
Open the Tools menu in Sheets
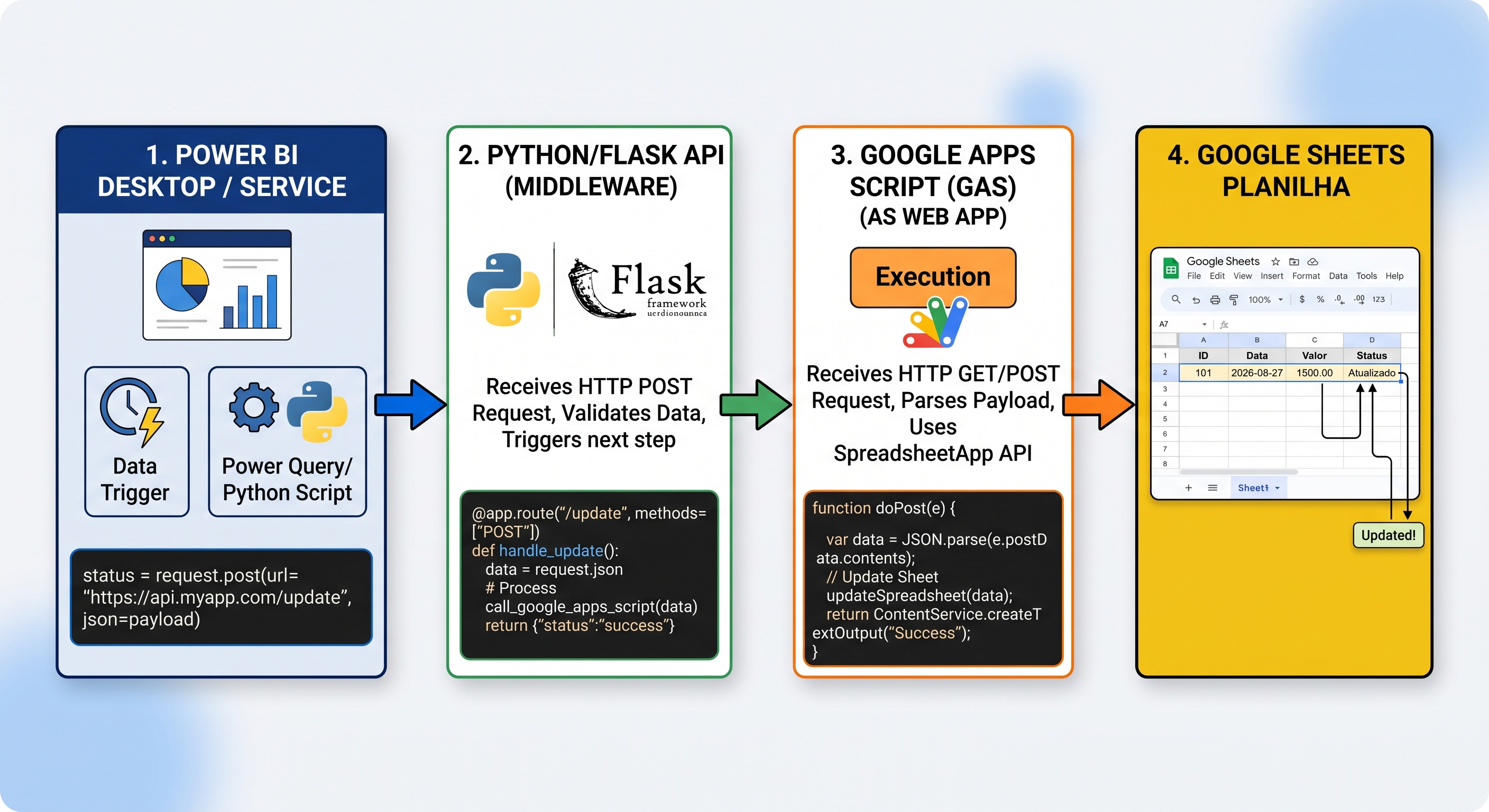[1366, 276]
